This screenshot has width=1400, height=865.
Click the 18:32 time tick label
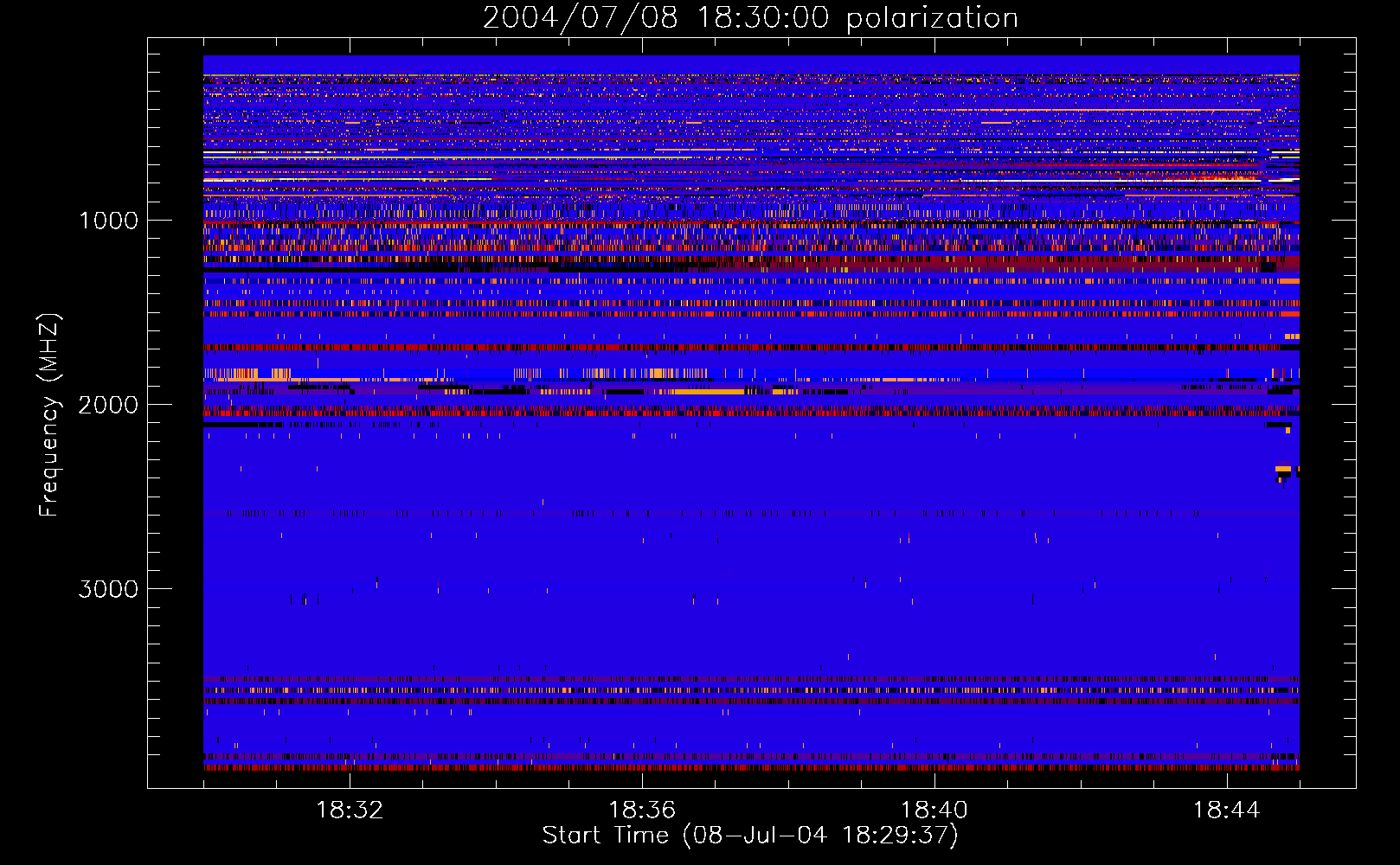[x=350, y=811]
